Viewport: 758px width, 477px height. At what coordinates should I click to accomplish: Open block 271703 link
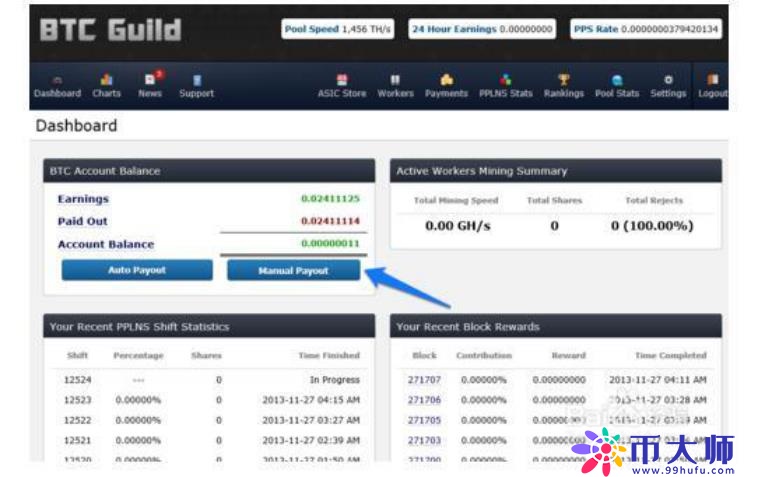[x=424, y=440]
